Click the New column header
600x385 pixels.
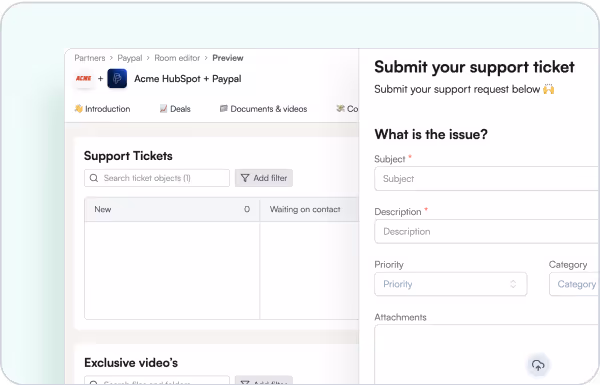click(x=172, y=209)
